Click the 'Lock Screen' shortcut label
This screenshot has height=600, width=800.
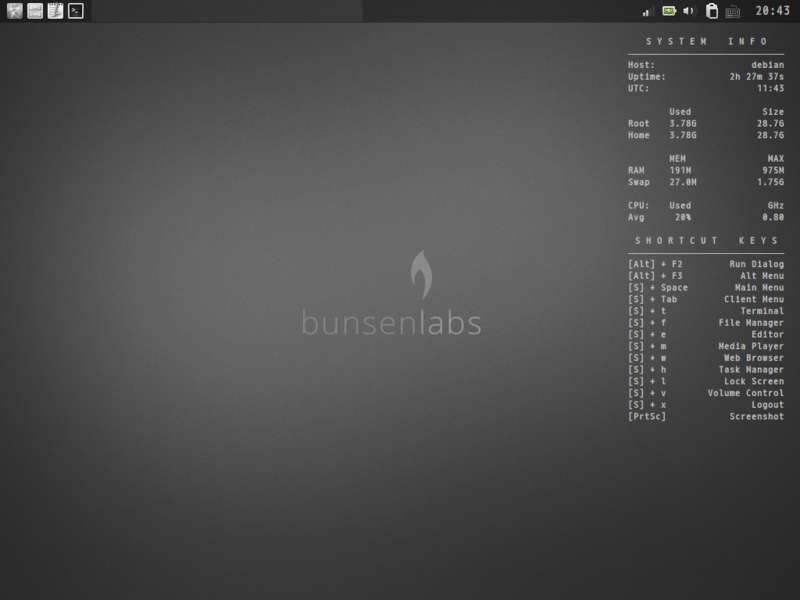coord(754,382)
